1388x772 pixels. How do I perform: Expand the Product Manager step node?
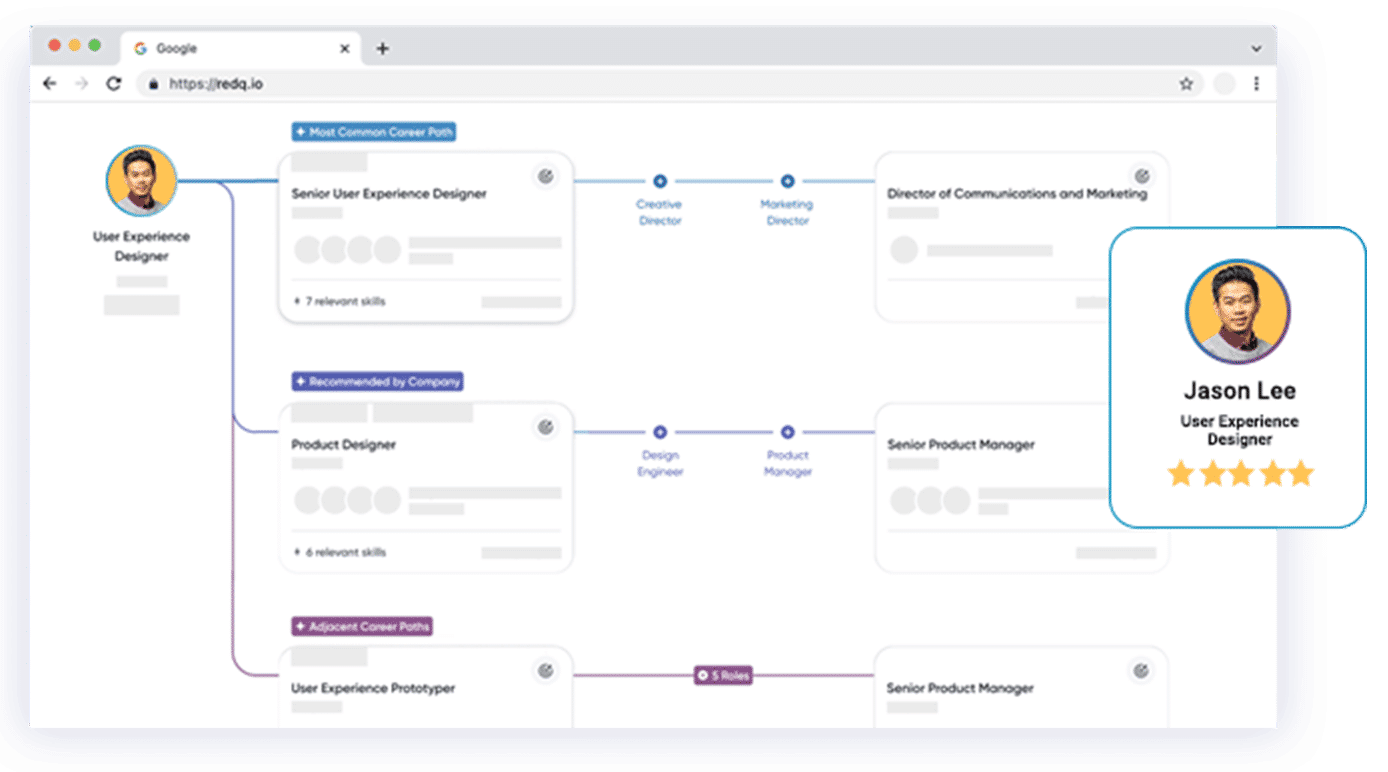(x=787, y=432)
